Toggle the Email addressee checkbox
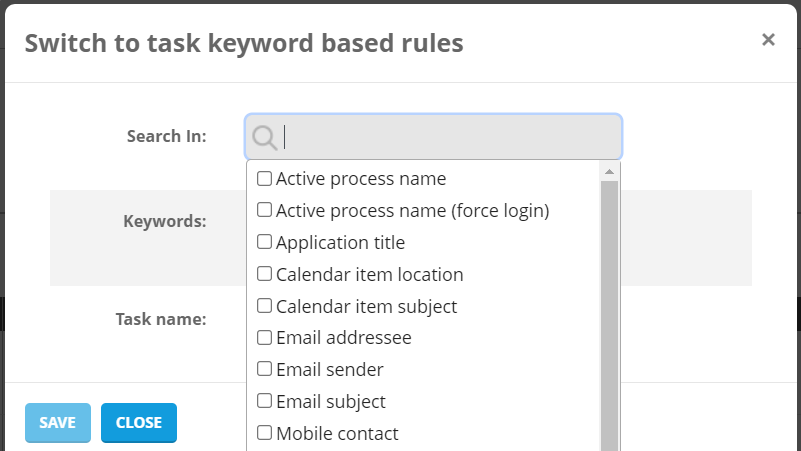The width and height of the screenshot is (801, 451). tap(265, 338)
